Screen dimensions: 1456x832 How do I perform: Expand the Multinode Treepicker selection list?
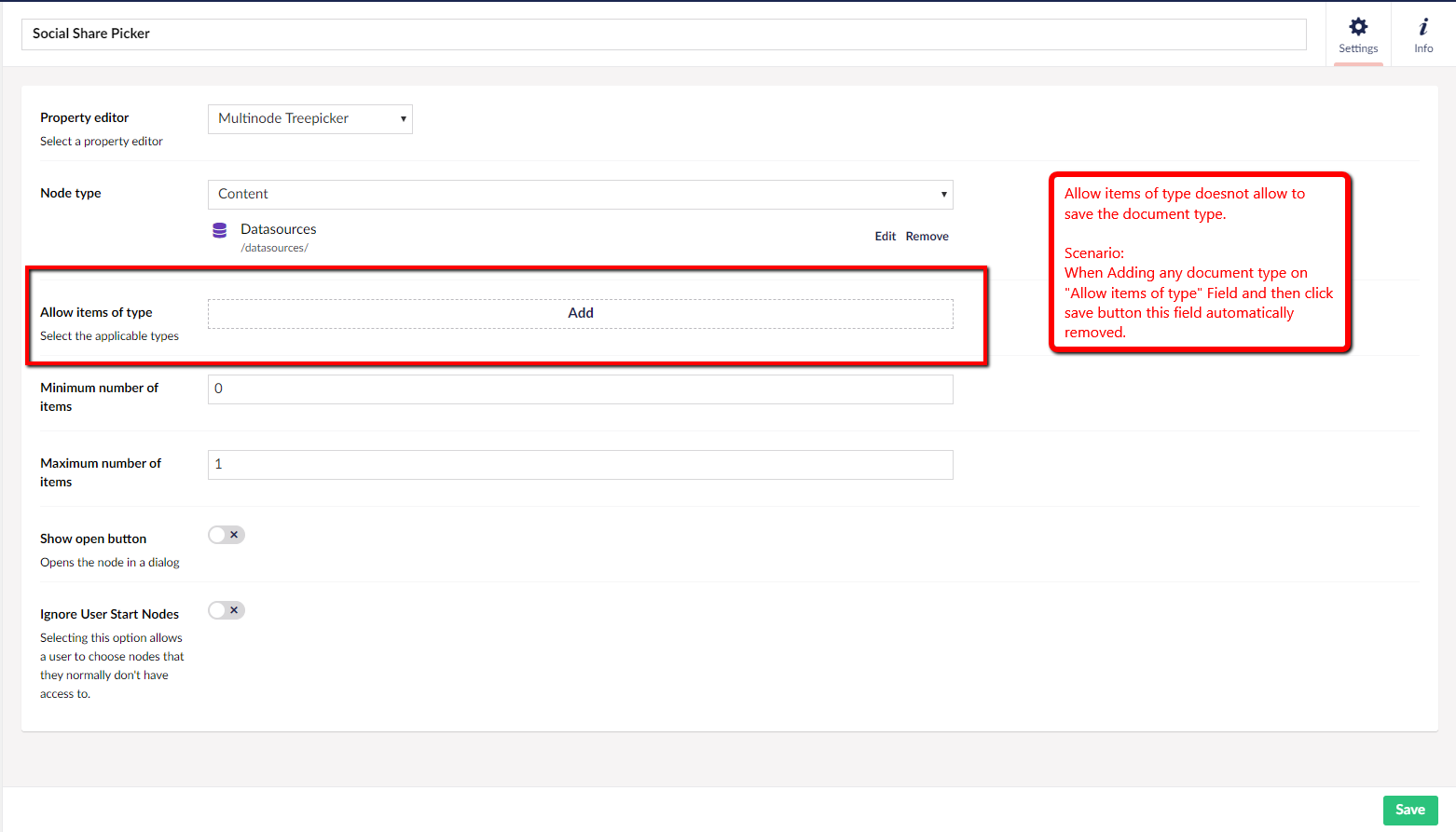(x=309, y=118)
